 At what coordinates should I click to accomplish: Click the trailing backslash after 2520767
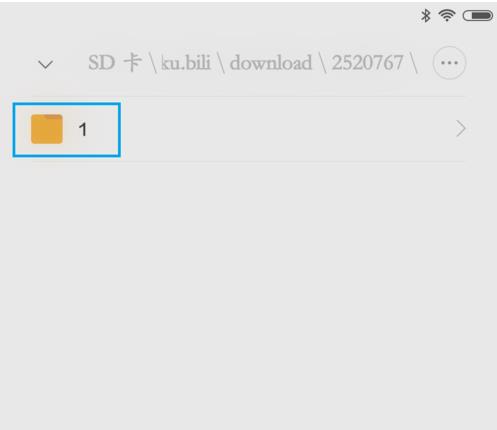coord(414,63)
